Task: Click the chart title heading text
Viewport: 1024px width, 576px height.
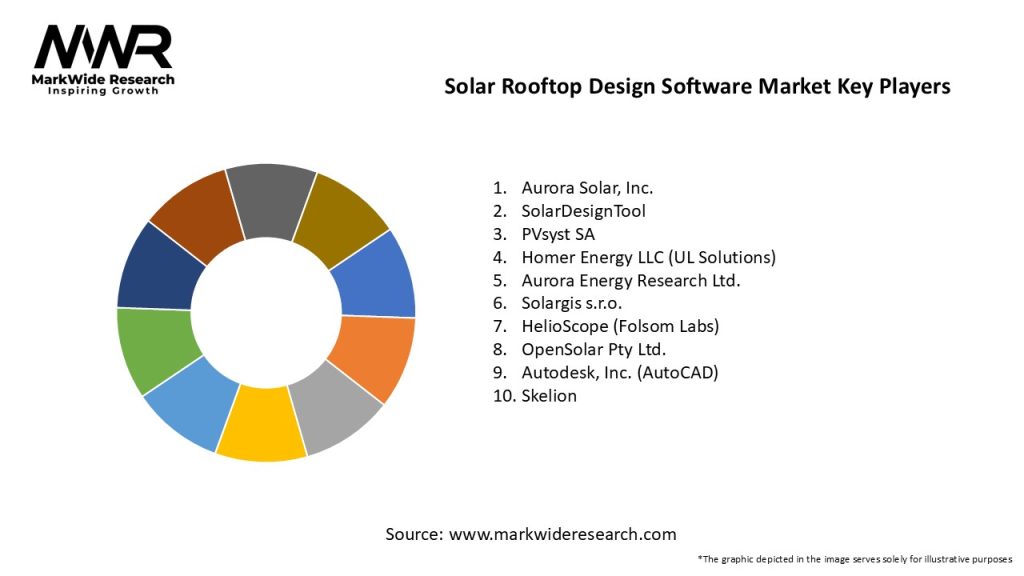Action: point(697,87)
